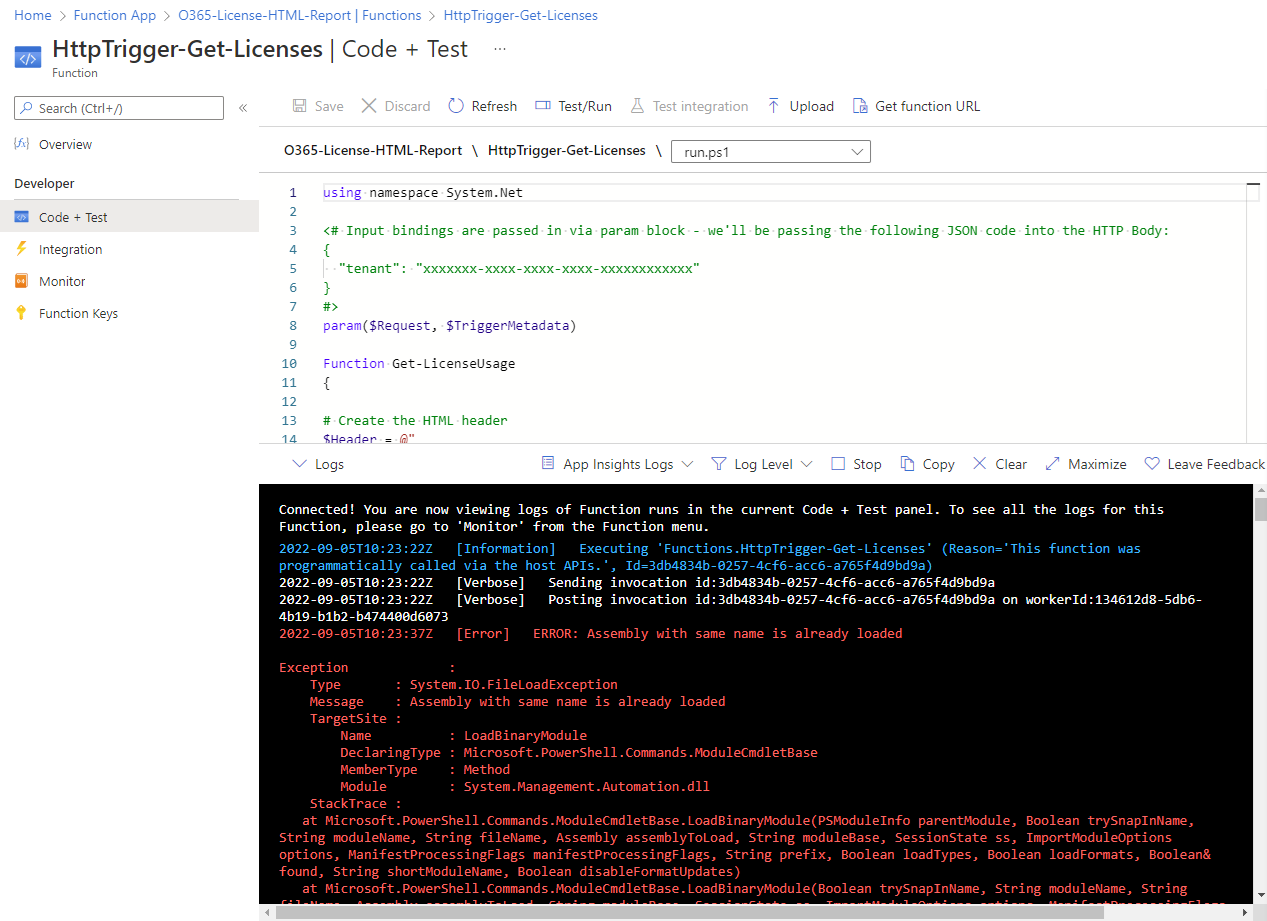Click 'System.Management.Automation.dll' in log
The height and width of the screenshot is (921, 1267).
(x=587, y=786)
